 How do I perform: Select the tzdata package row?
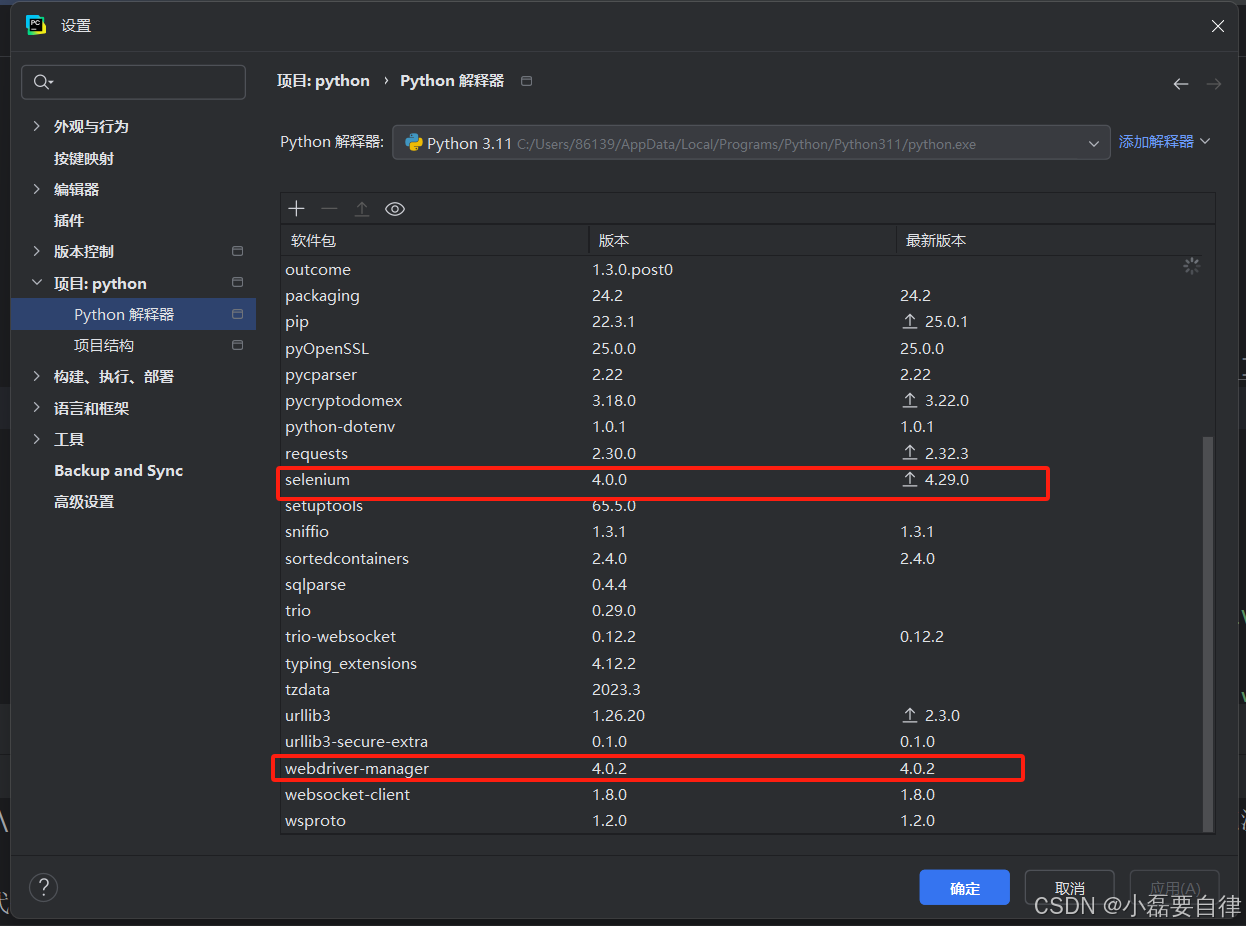[x=741, y=689]
